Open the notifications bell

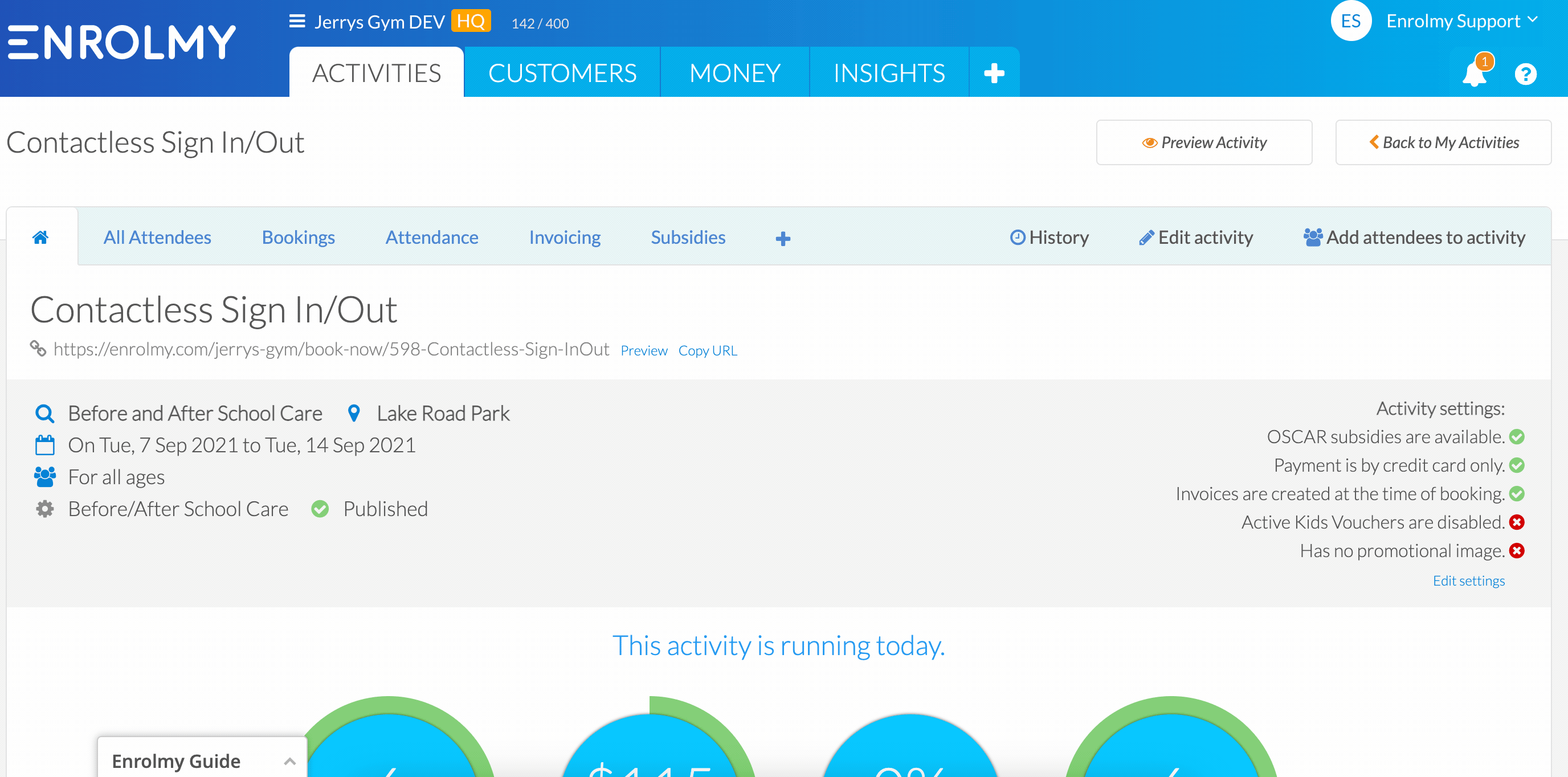pos(1474,74)
